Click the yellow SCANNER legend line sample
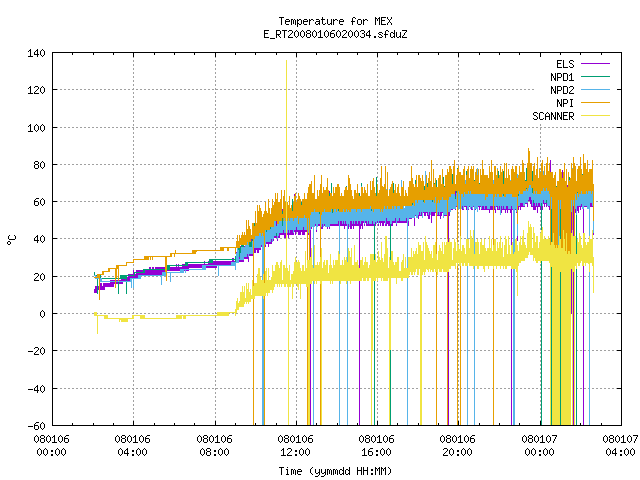This screenshot has width=640, height=480. [595, 116]
